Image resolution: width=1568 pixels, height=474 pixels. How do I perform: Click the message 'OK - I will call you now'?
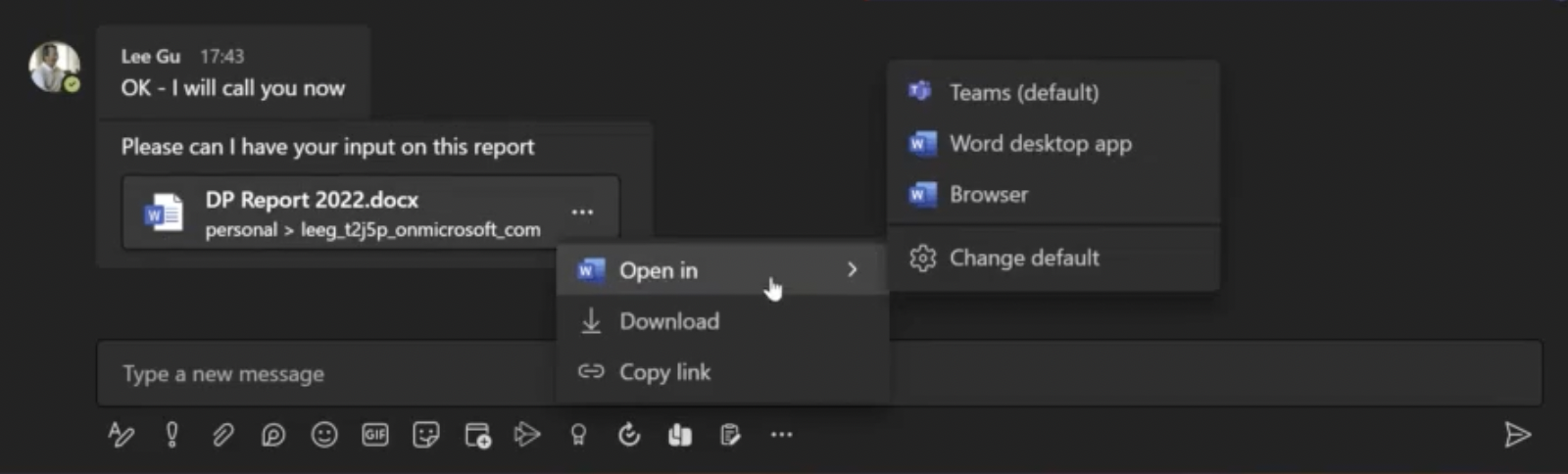pyautogui.click(x=233, y=88)
